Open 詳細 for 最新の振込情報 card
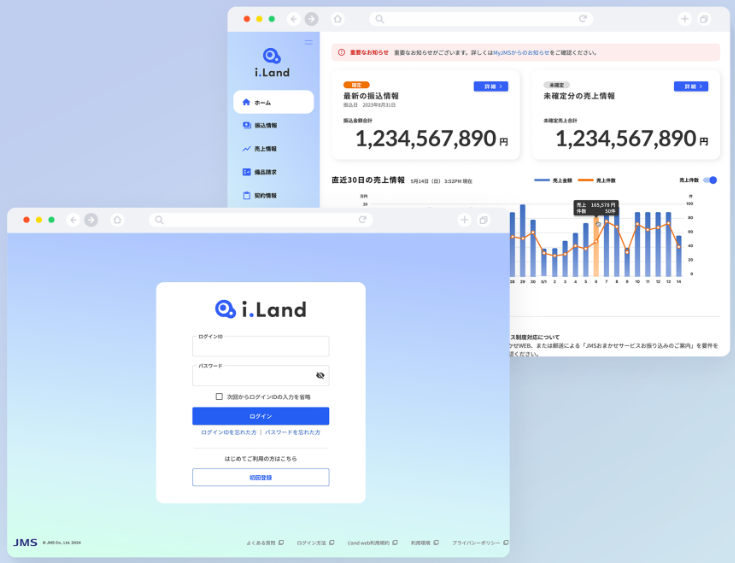The width and height of the screenshot is (735, 563). point(491,86)
